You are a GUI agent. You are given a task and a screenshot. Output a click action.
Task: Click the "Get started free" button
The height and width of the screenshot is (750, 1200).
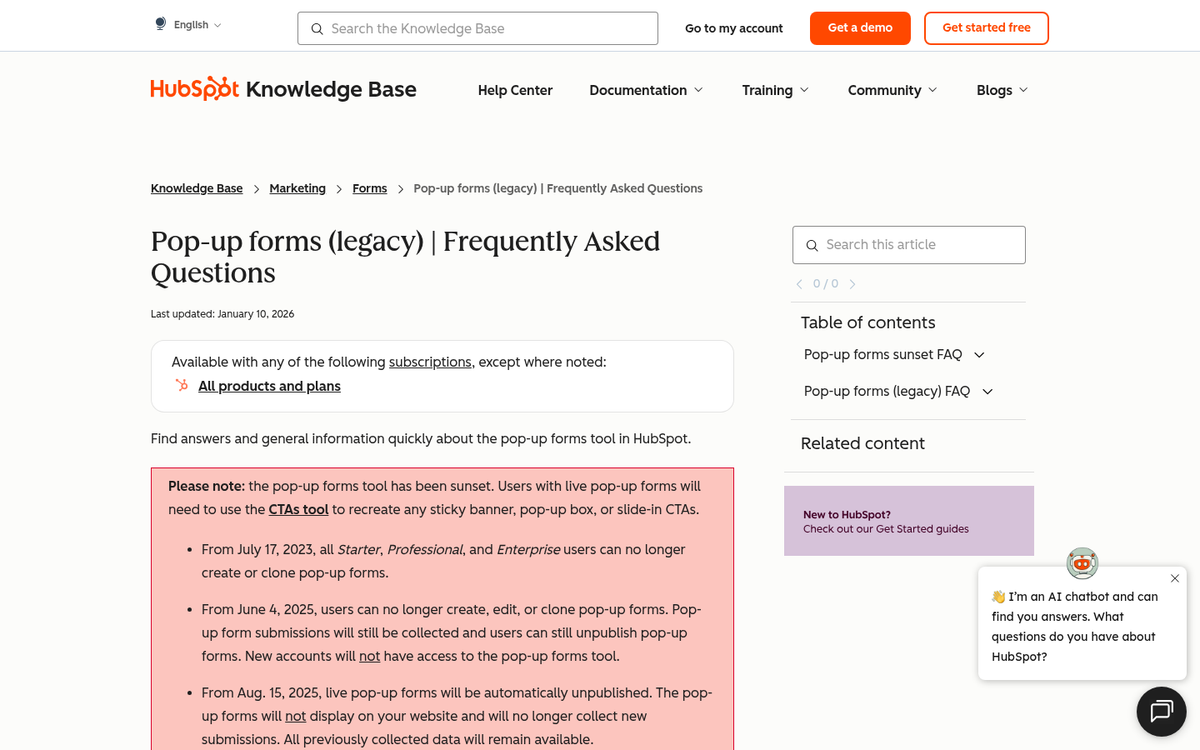[986, 28]
